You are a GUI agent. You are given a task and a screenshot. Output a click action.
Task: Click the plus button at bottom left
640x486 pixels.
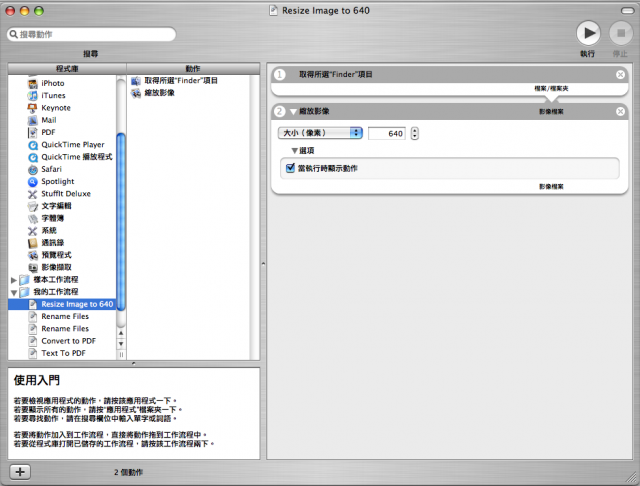pos(20,472)
